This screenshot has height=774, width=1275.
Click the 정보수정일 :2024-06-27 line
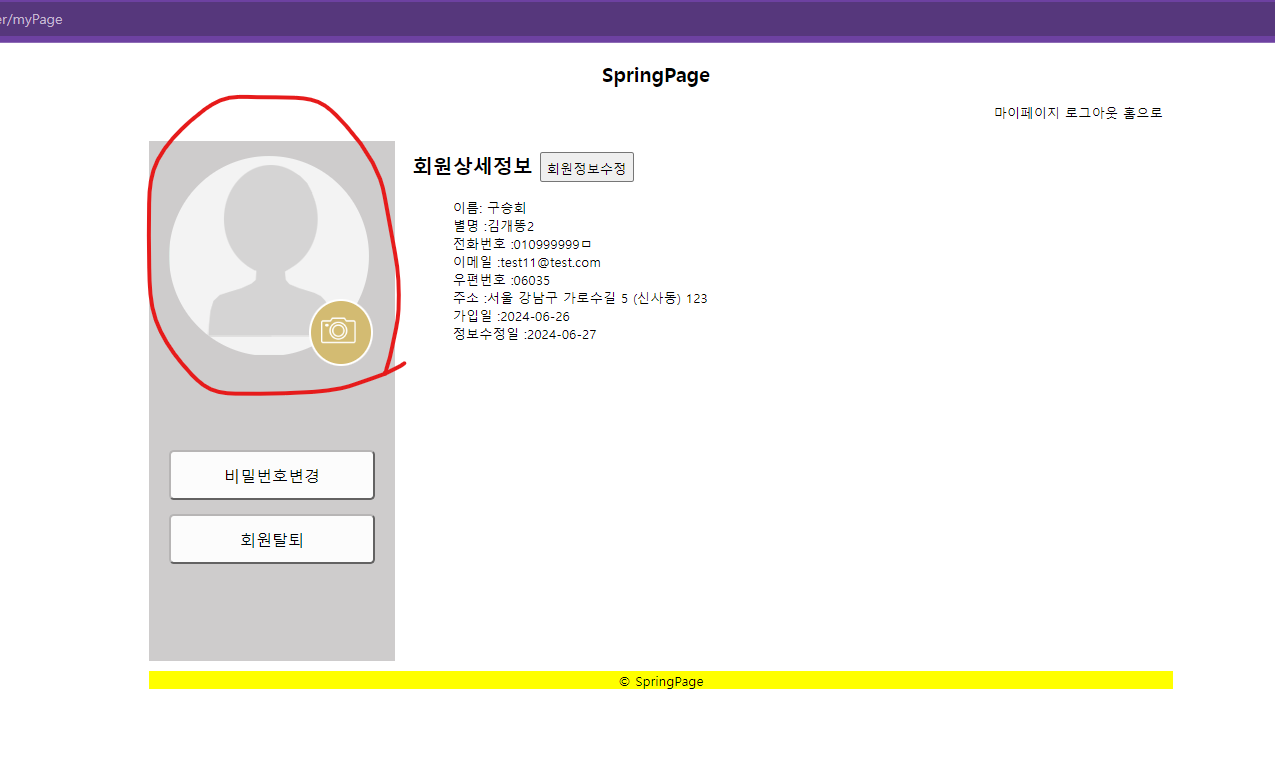(525, 334)
